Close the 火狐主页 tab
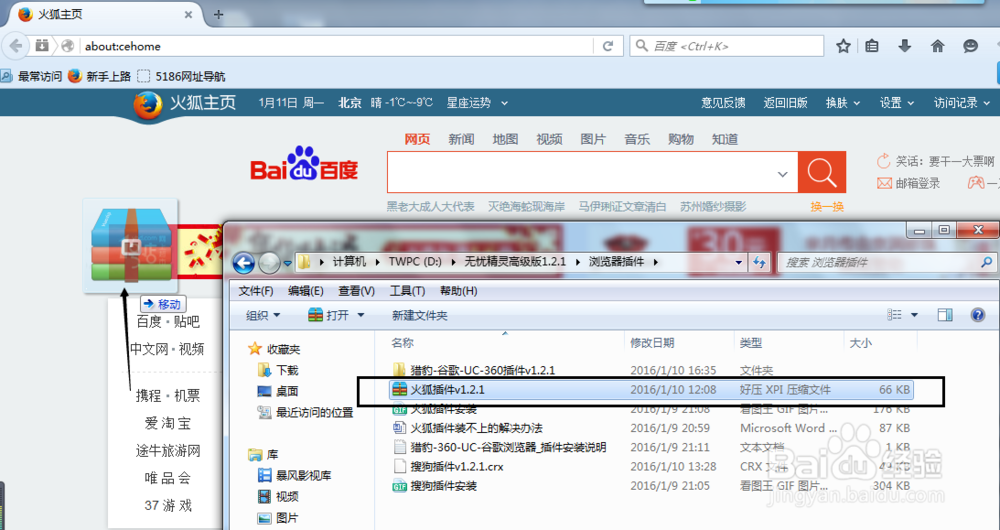This screenshot has width=1000, height=530. pos(188,14)
